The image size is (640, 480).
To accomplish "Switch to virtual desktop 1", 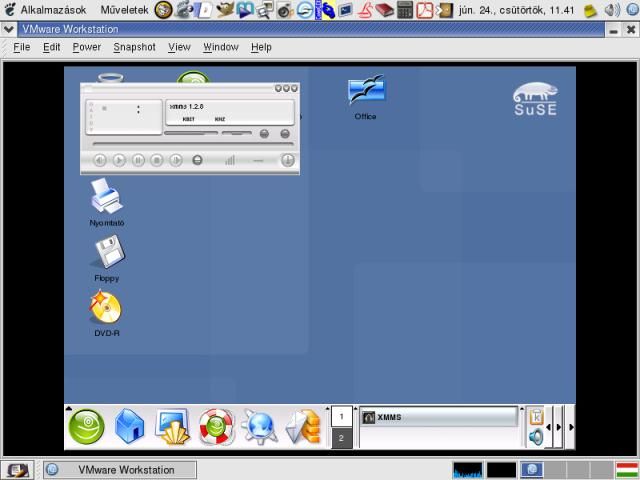I will point(342,416).
